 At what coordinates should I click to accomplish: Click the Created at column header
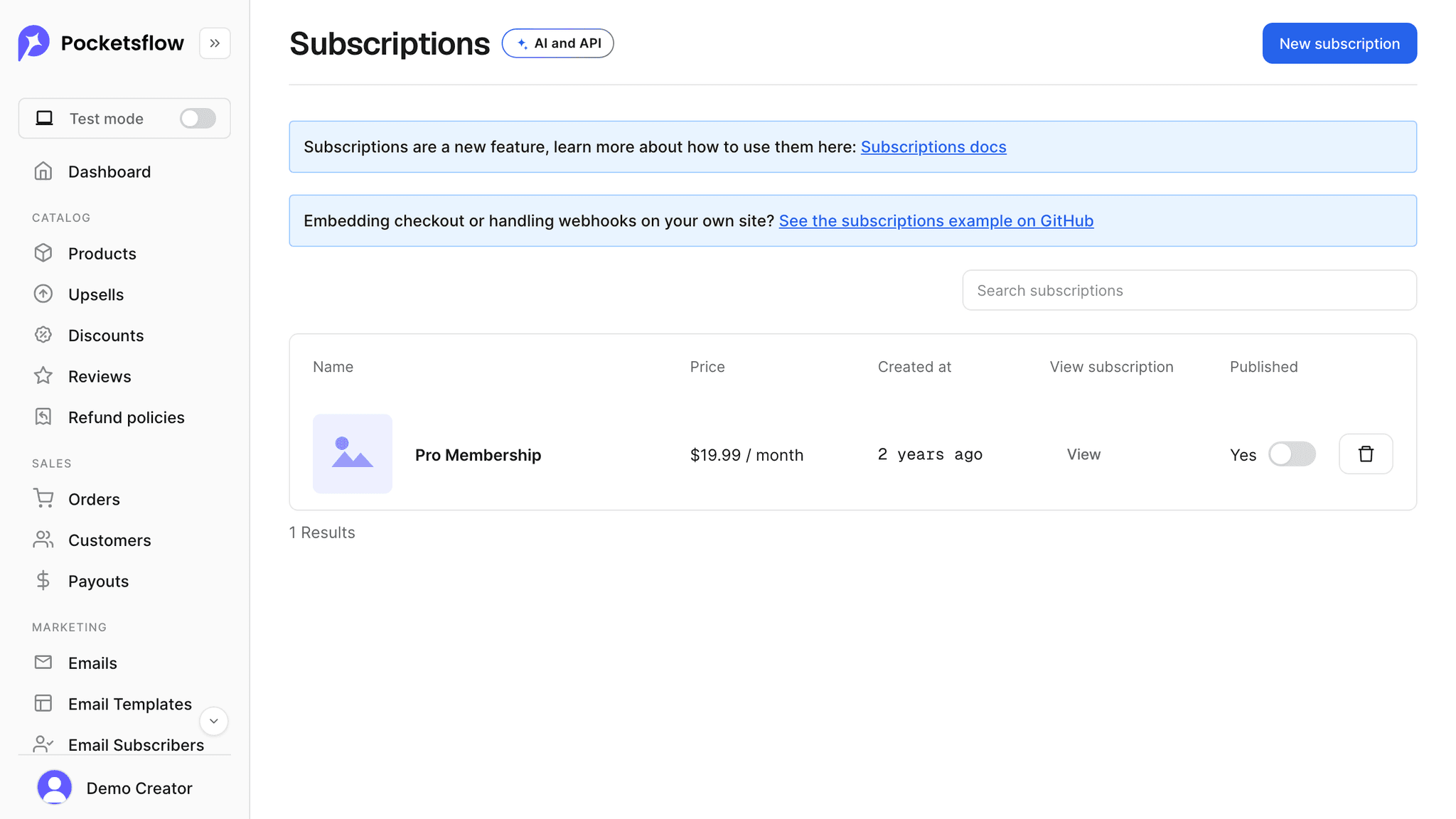pyautogui.click(x=914, y=367)
